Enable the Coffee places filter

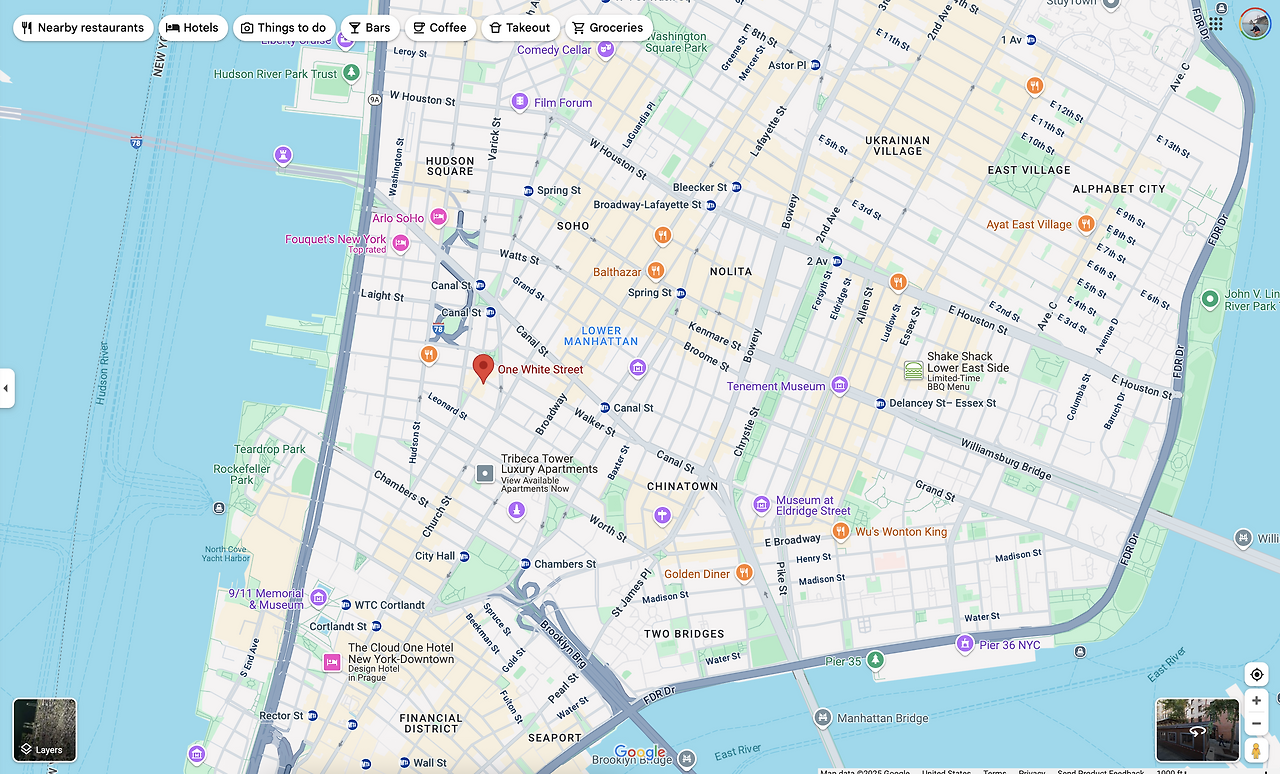pos(440,27)
